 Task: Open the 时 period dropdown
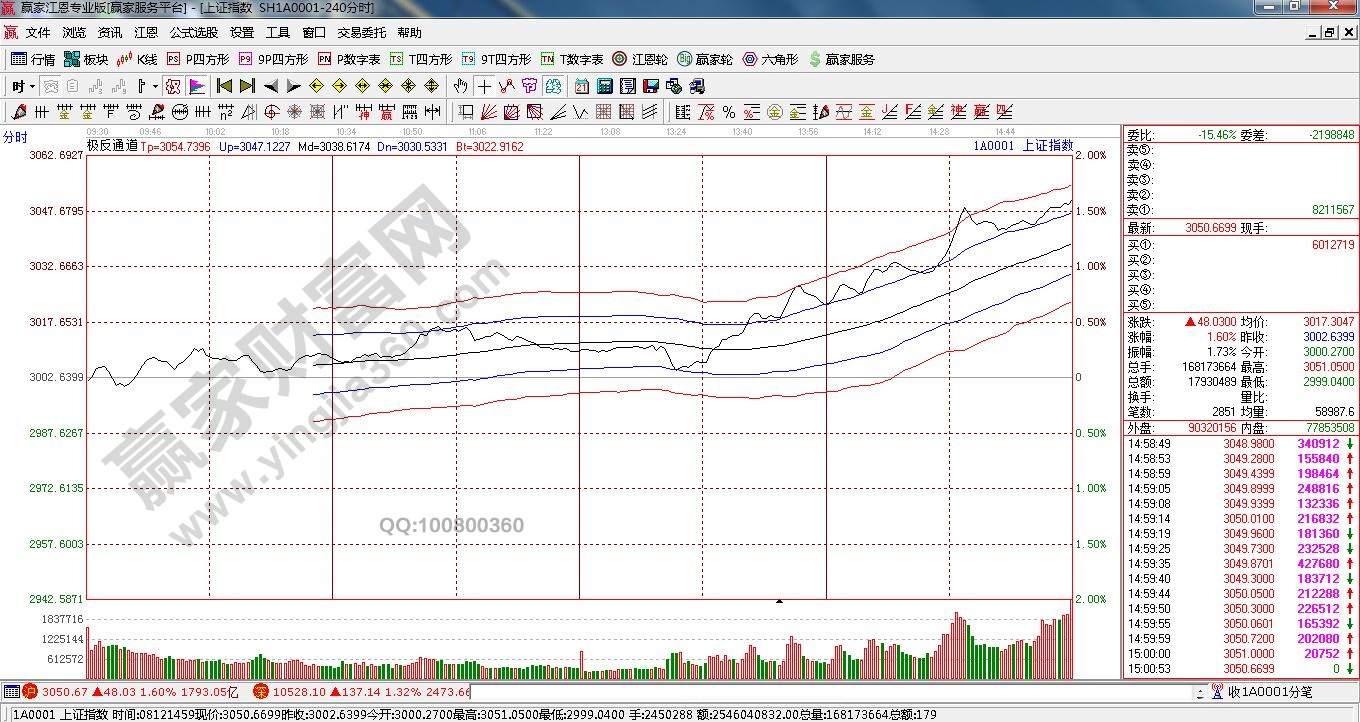click(x=23, y=86)
